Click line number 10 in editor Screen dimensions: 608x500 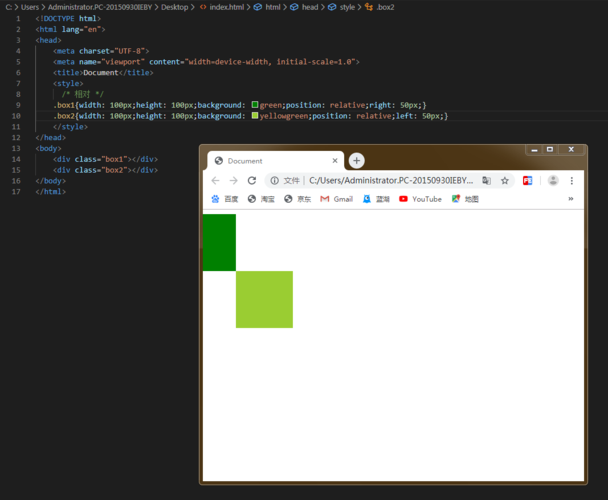[x=16, y=116]
